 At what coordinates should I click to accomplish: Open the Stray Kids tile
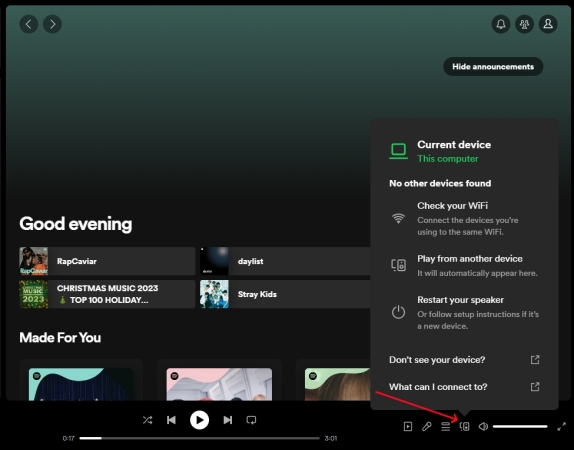click(285, 294)
